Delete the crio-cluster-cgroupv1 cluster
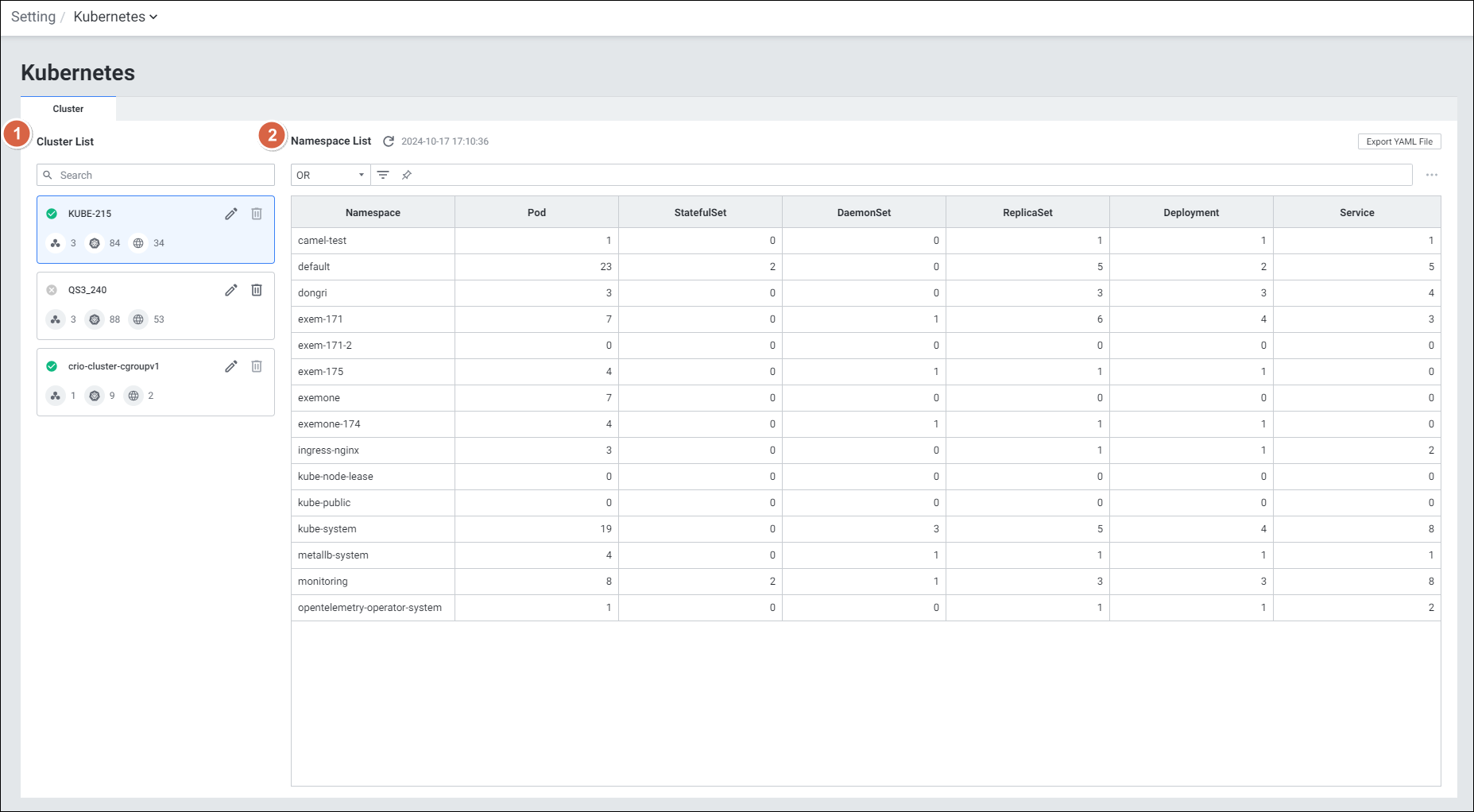Screen dimensions: 1474x812 pyautogui.click(x=257, y=366)
